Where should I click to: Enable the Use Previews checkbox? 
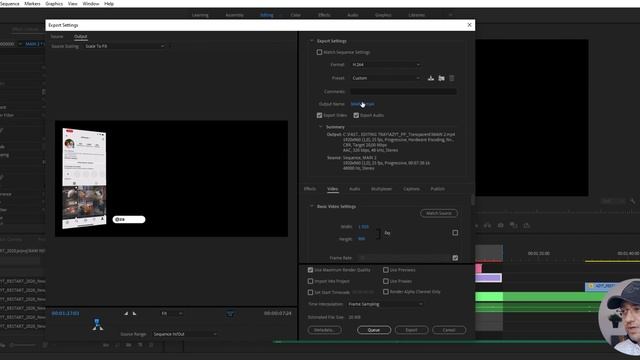click(x=386, y=270)
